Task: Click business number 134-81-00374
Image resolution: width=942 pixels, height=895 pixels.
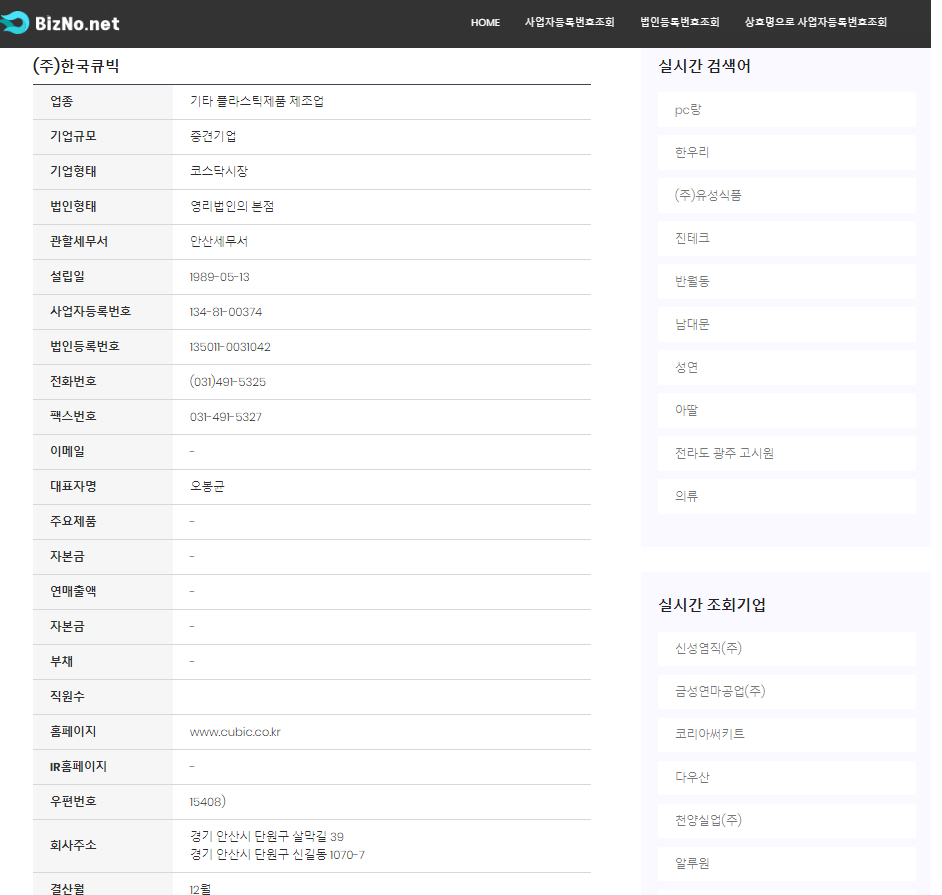Action: pos(226,312)
